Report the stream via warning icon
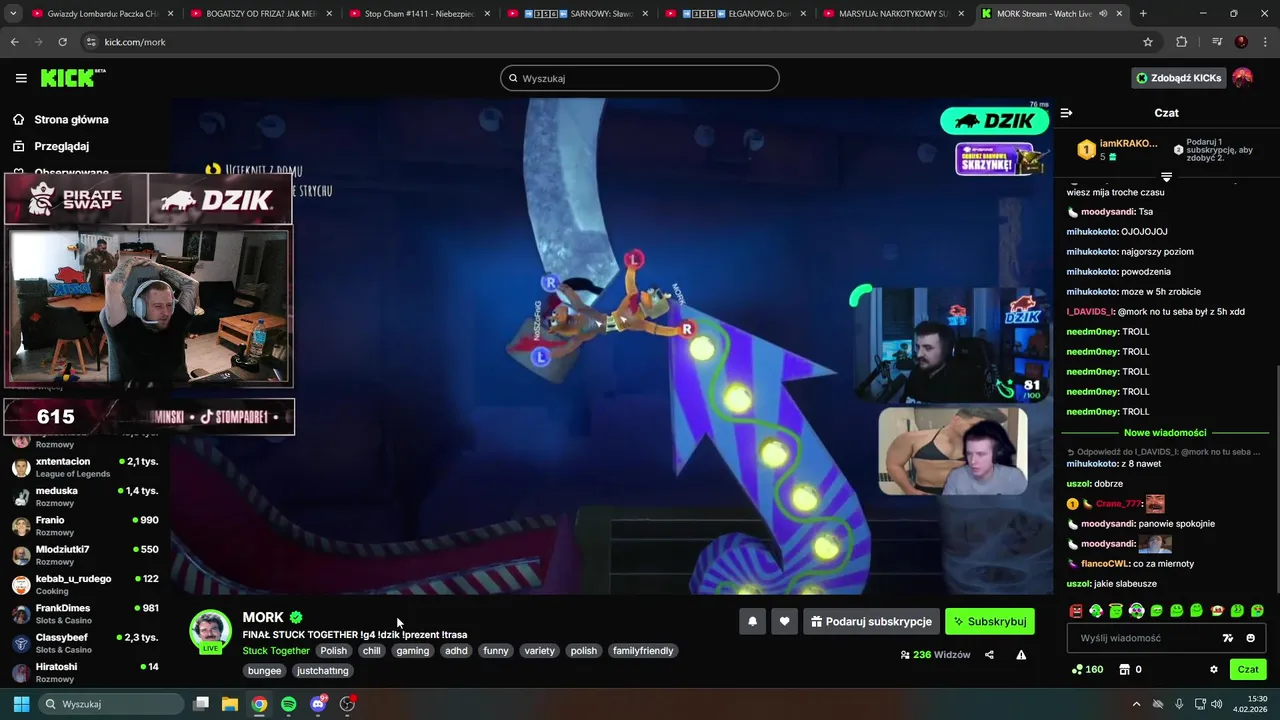This screenshot has width=1280, height=720. (1021, 655)
